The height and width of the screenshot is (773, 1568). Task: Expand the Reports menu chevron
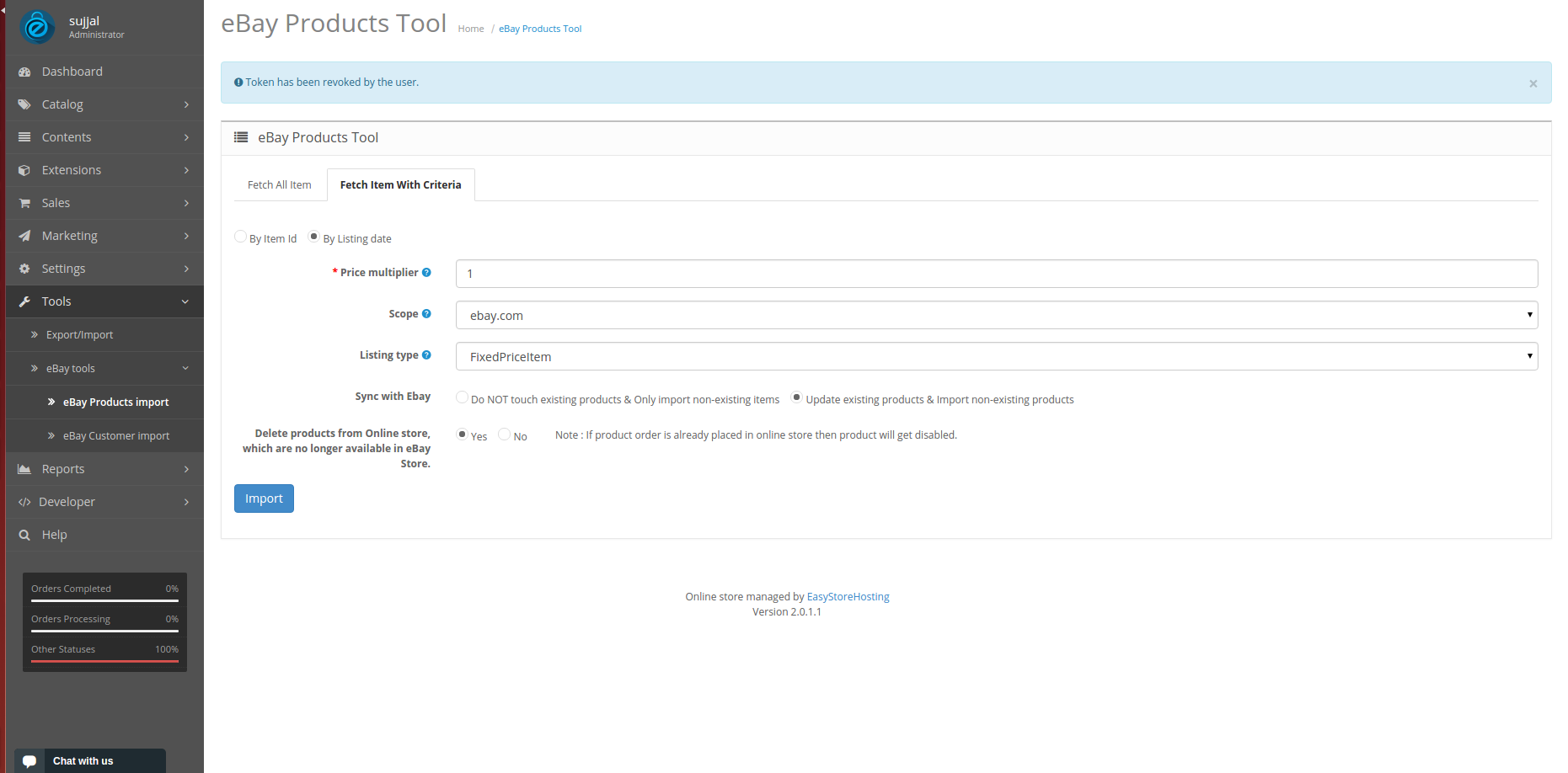tap(186, 469)
